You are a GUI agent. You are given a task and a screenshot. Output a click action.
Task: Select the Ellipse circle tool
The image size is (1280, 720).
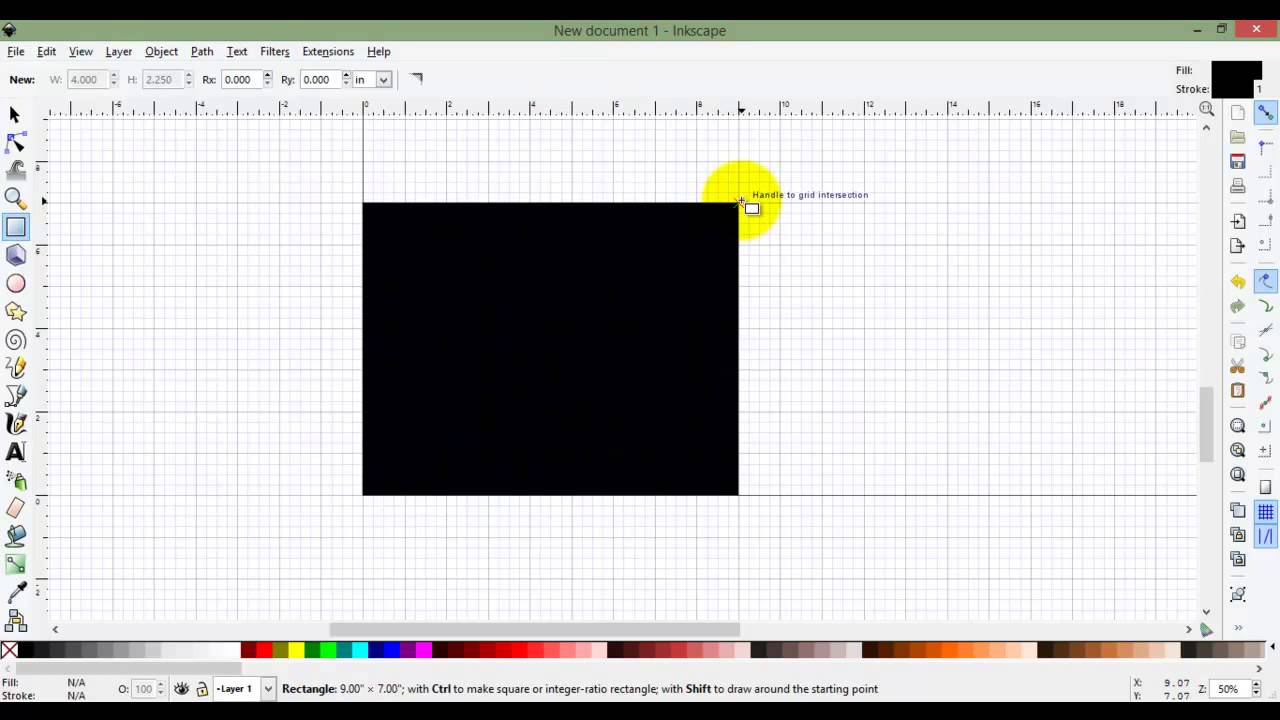(15, 284)
